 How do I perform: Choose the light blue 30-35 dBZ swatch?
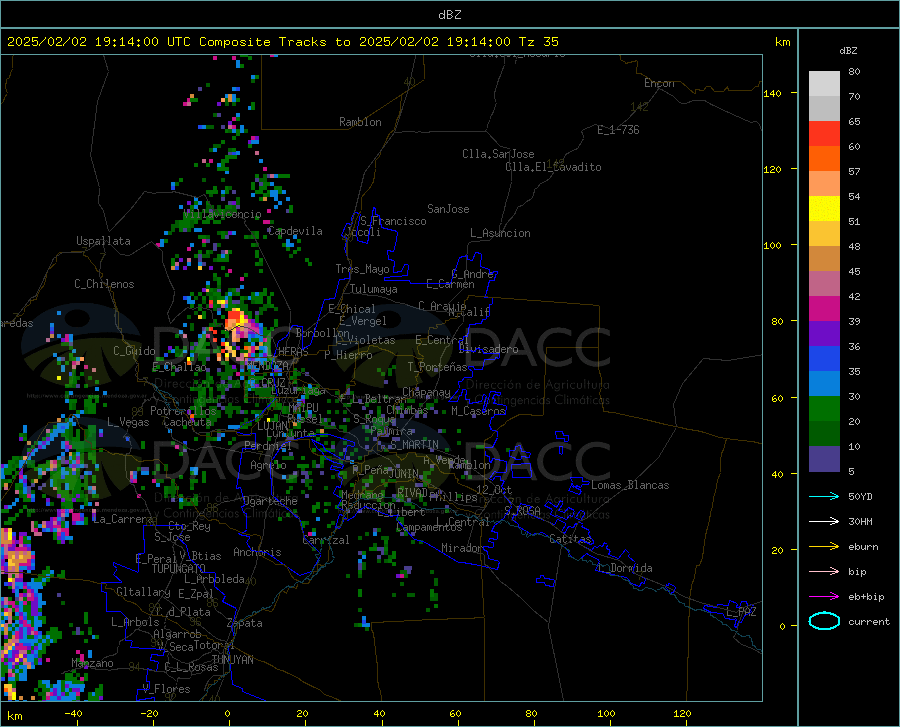[824, 384]
